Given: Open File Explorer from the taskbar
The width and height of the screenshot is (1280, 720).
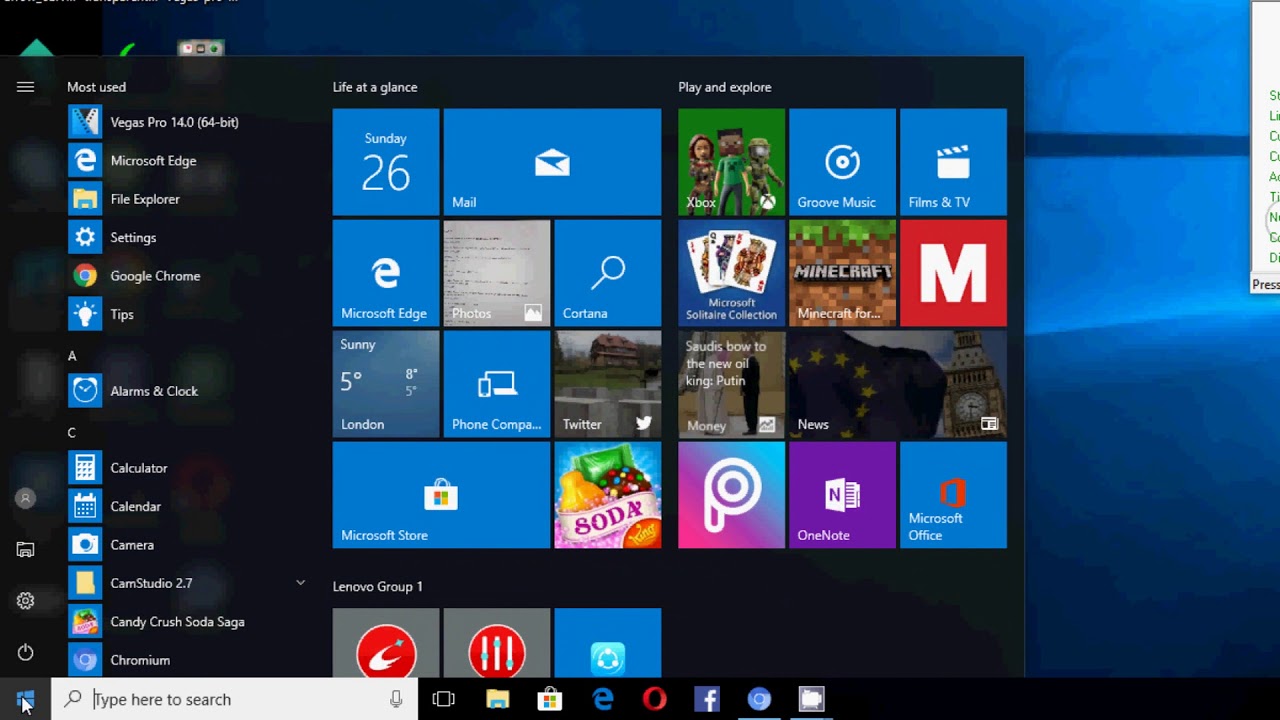Looking at the screenshot, I should pyautogui.click(x=497, y=699).
